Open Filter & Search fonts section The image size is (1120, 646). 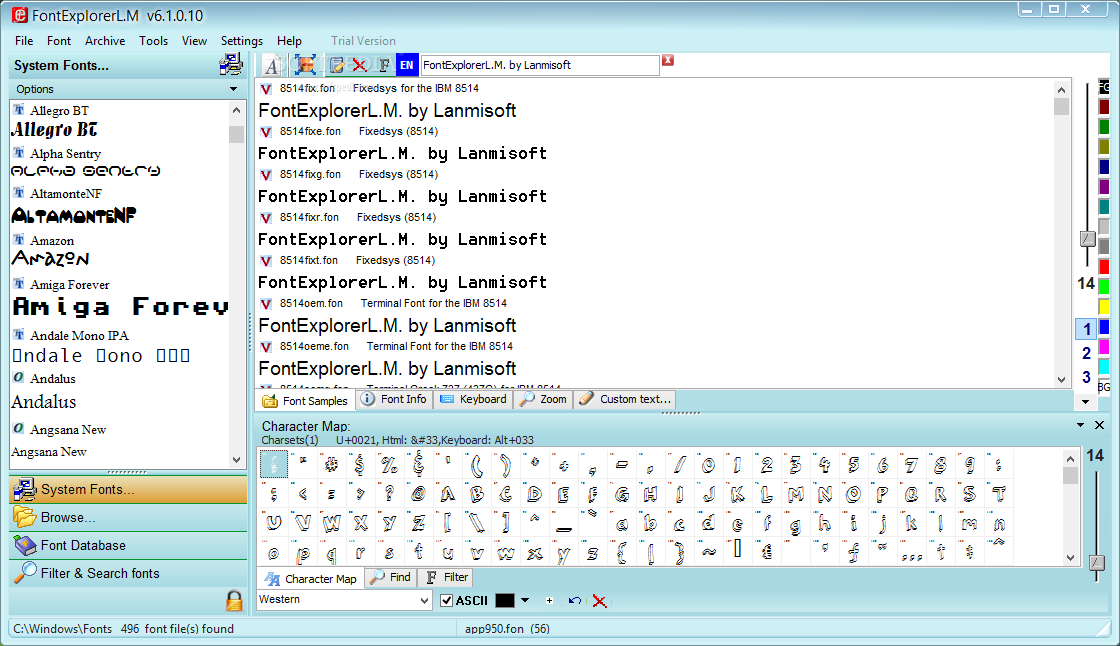pyautogui.click(x=129, y=573)
